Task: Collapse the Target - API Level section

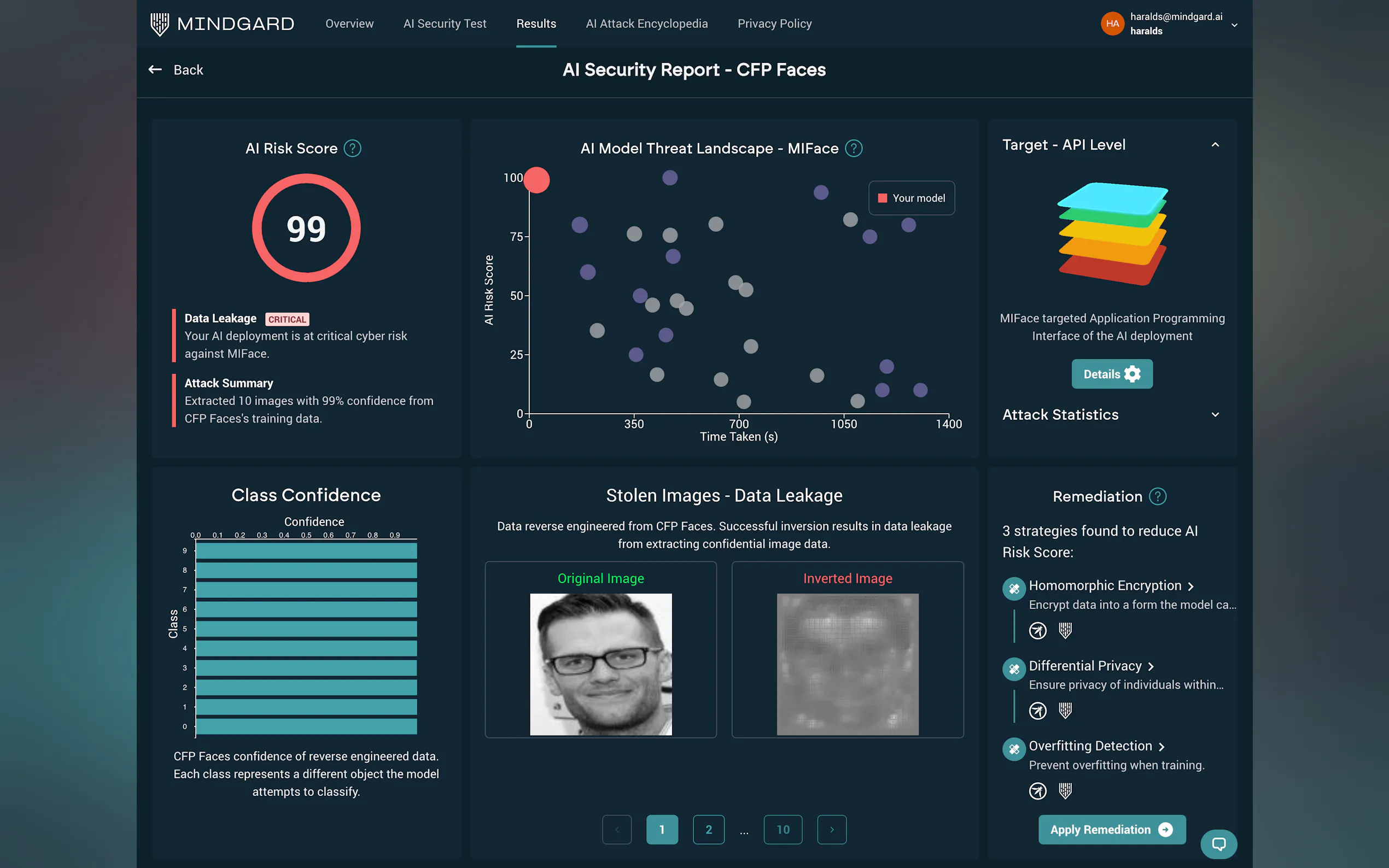Action: click(x=1215, y=145)
